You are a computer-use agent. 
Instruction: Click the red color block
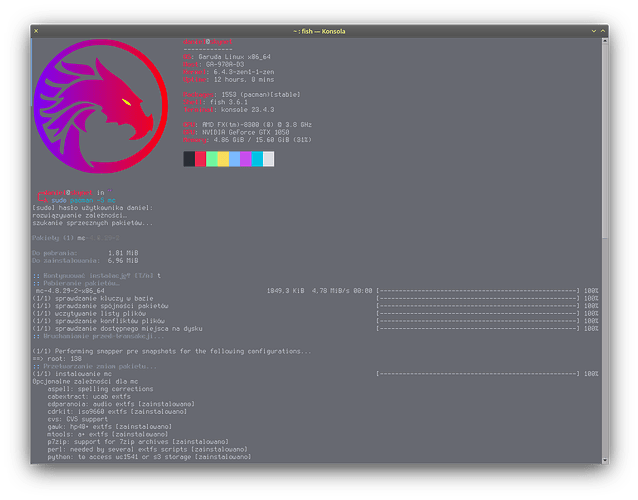tap(201, 159)
